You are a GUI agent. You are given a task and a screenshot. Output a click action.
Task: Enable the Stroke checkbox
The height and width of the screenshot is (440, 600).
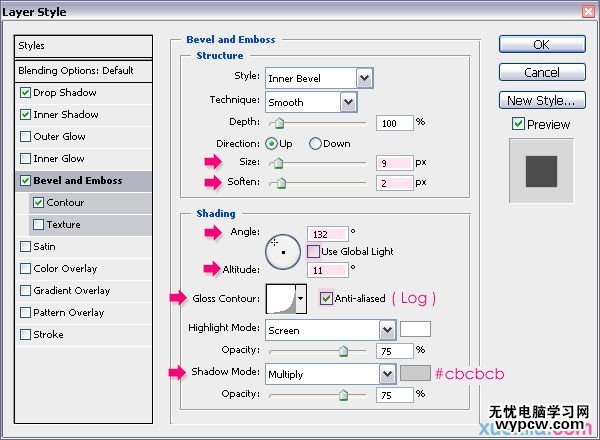tap(25, 335)
